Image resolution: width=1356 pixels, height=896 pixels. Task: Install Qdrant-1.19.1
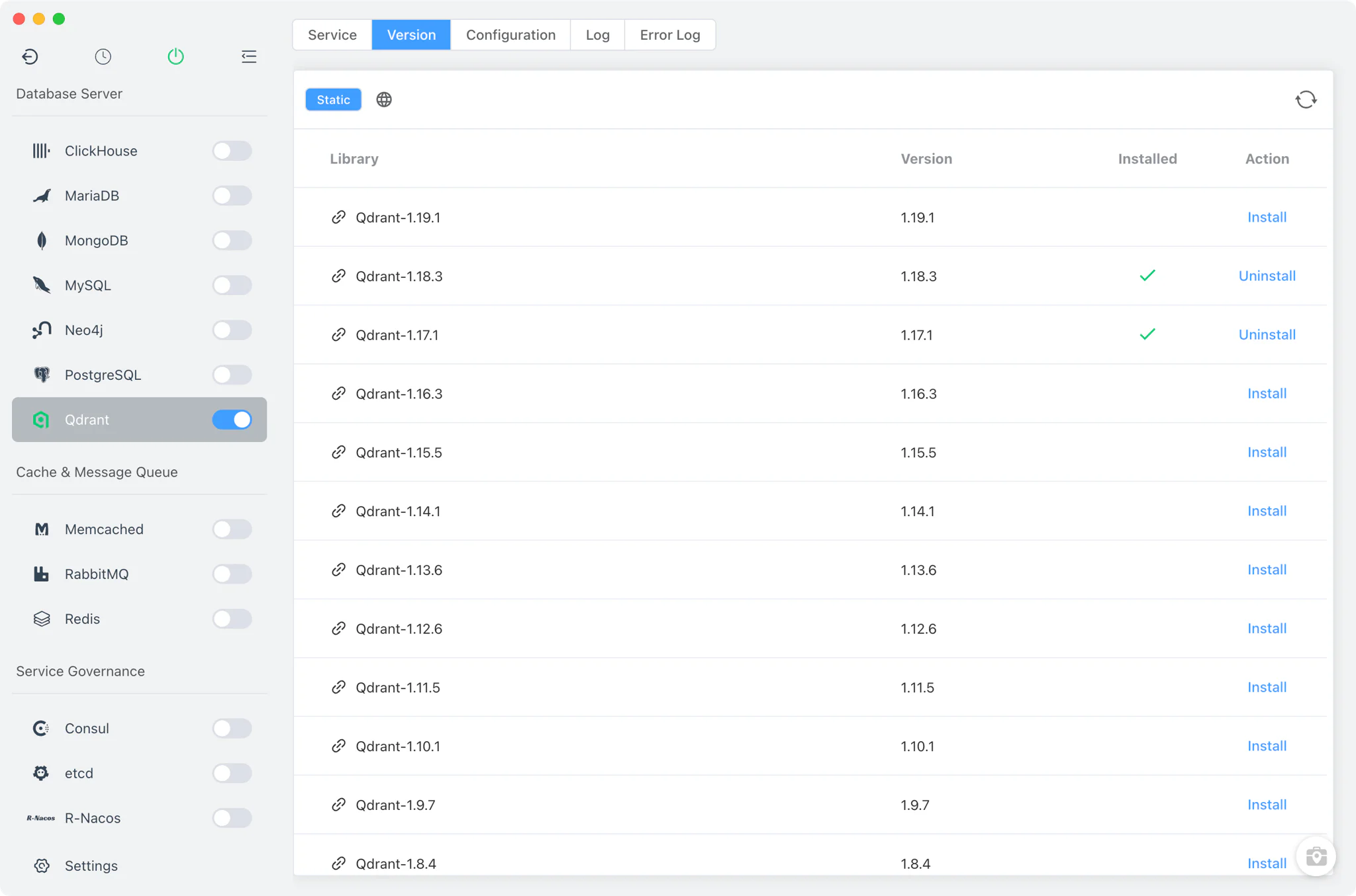(1267, 217)
